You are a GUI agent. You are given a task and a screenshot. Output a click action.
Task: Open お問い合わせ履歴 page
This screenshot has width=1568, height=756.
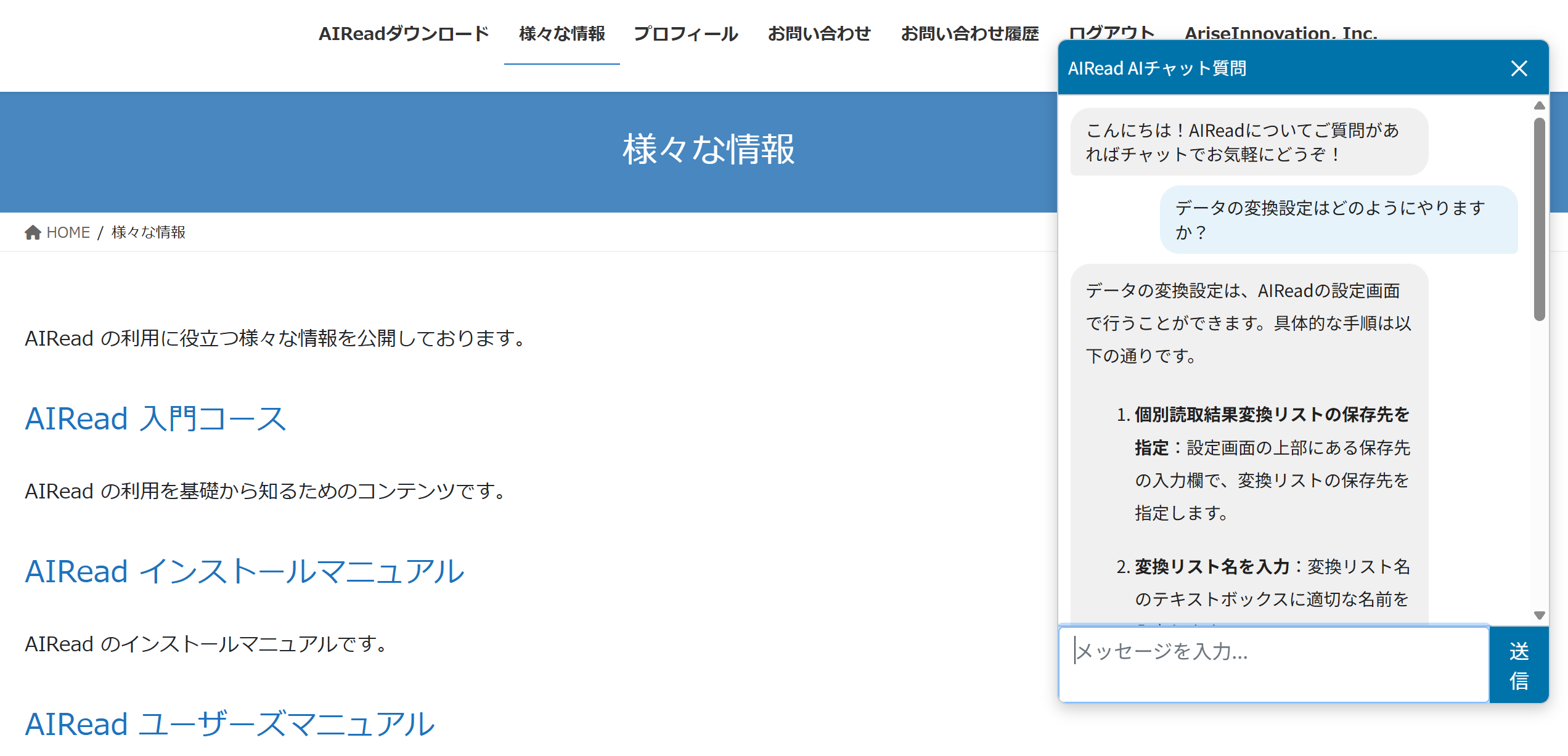coord(970,33)
